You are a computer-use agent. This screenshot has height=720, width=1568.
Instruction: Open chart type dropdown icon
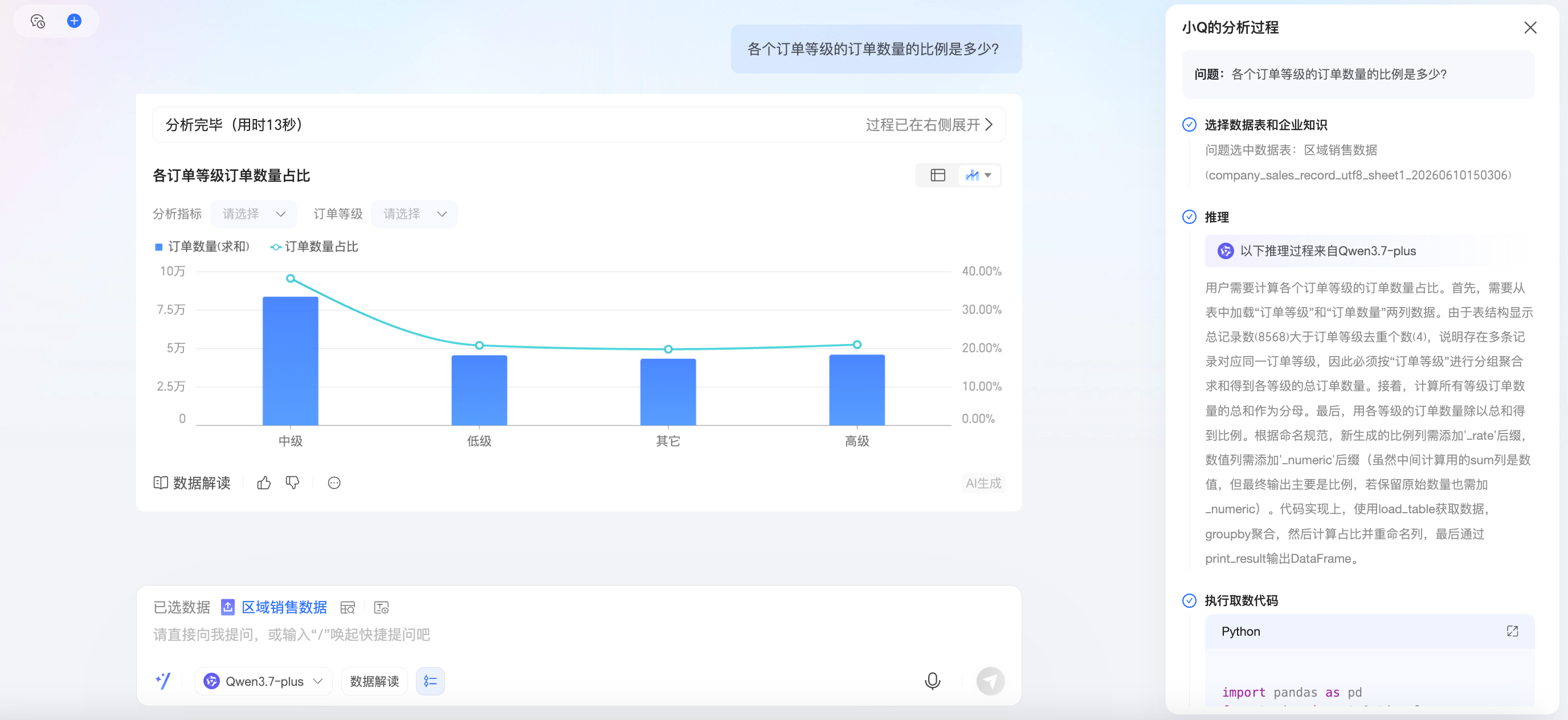click(x=979, y=175)
